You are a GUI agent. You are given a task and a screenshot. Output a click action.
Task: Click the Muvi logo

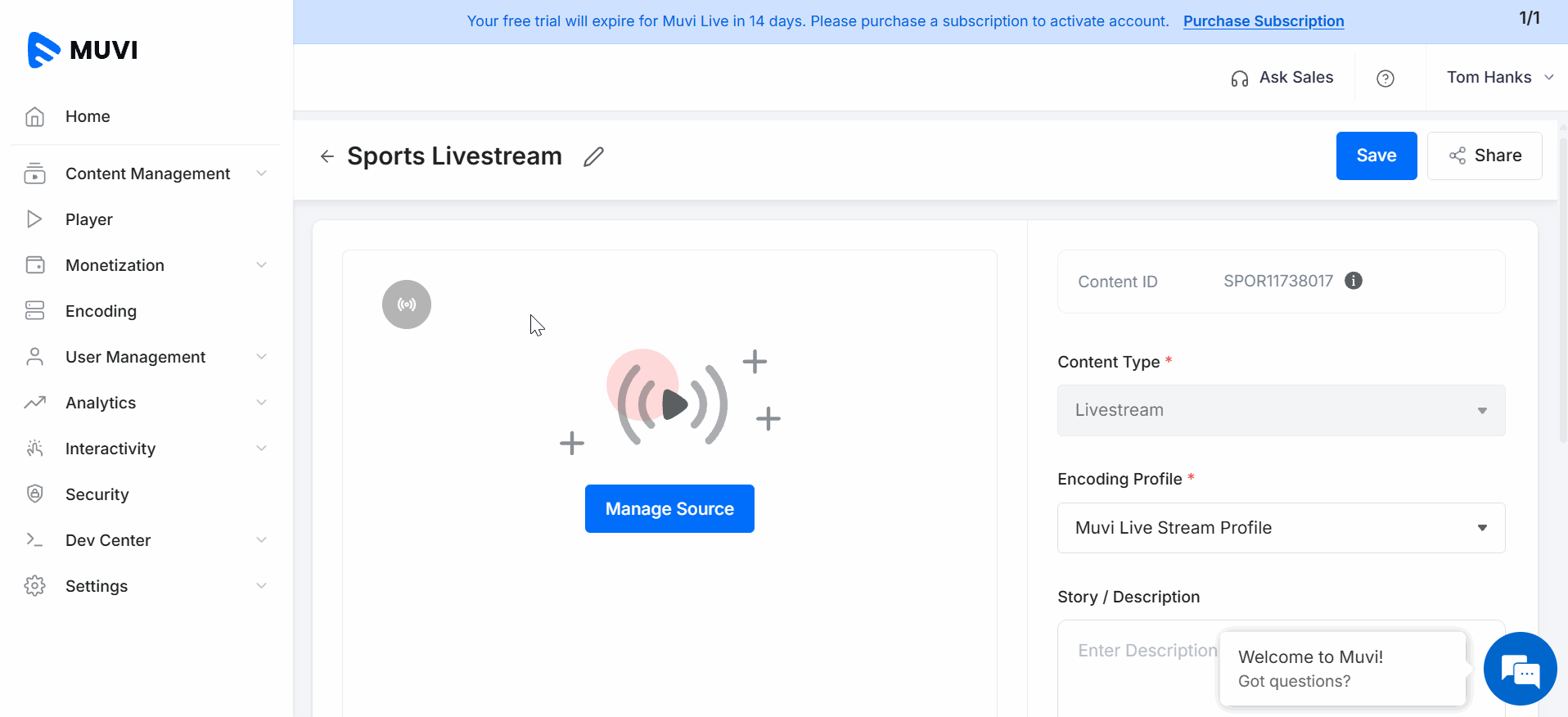[83, 50]
